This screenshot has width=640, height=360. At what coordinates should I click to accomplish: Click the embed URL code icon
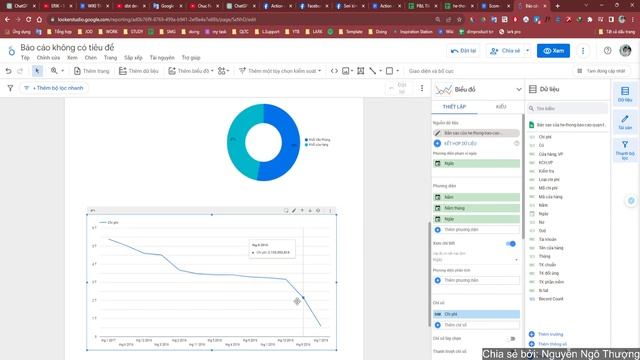point(334,71)
